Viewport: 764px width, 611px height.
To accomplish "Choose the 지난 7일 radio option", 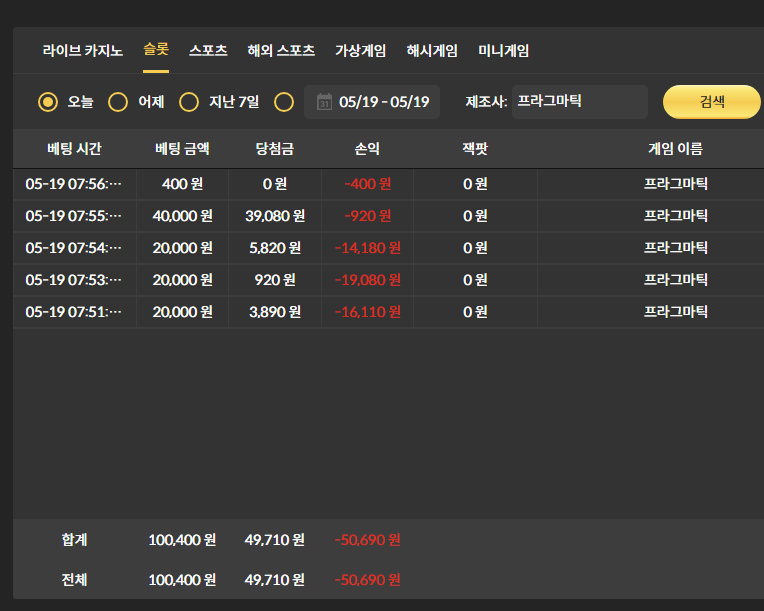I will coord(189,102).
